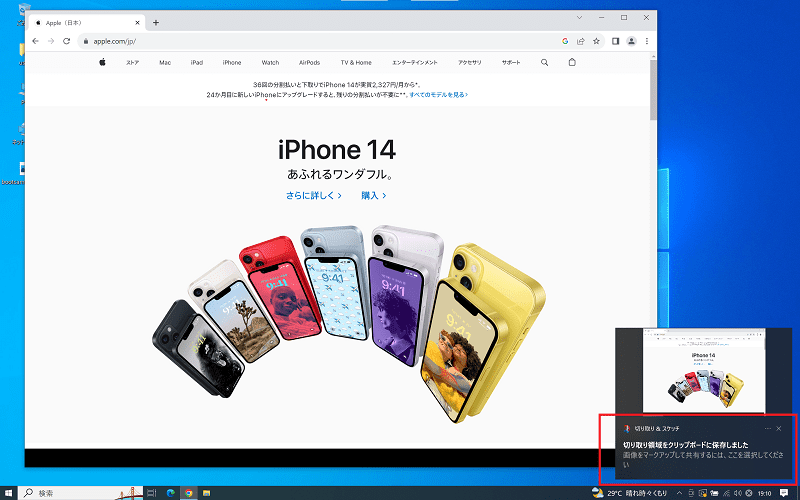Show hidden system tray icons
800x500 pixels.
(x=679, y=493)
